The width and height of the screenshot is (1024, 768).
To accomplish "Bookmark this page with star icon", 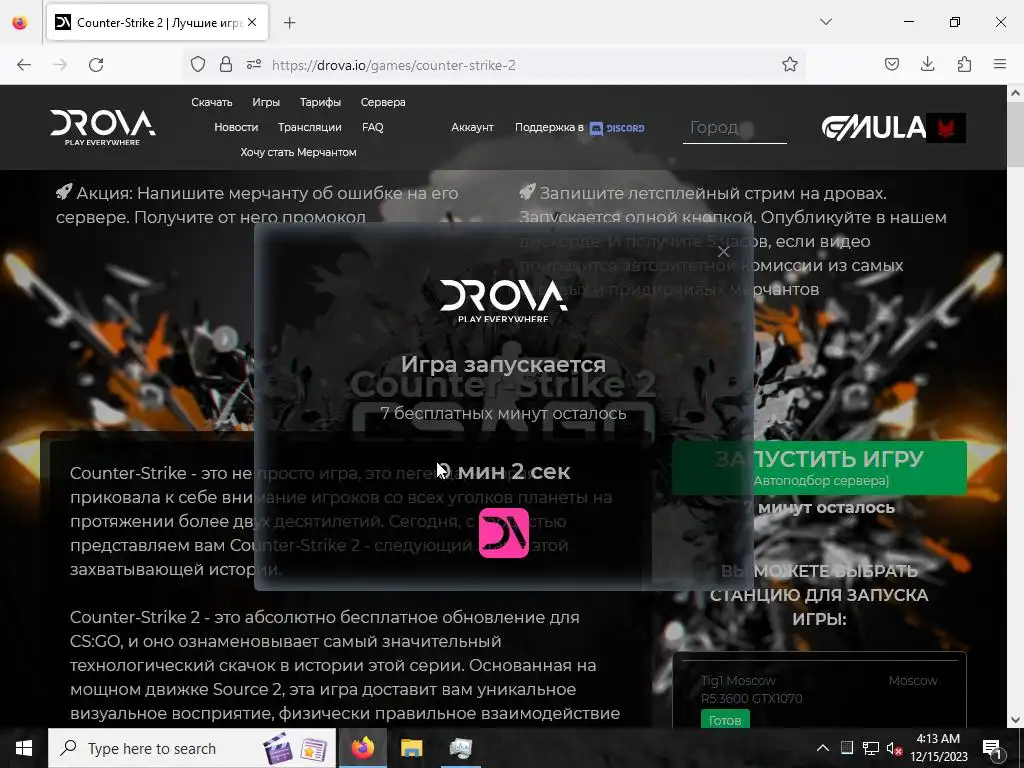I will coord(790,65).
